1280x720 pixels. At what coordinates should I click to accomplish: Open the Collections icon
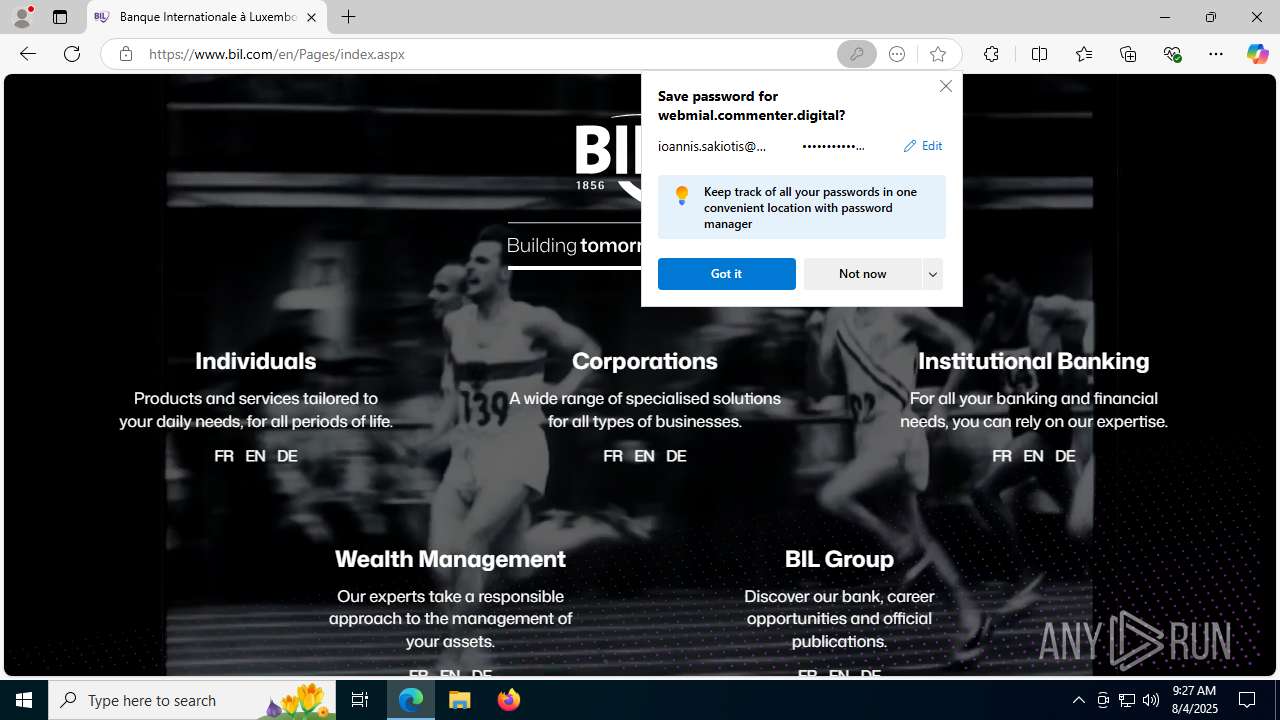(x=1128, y=54)
